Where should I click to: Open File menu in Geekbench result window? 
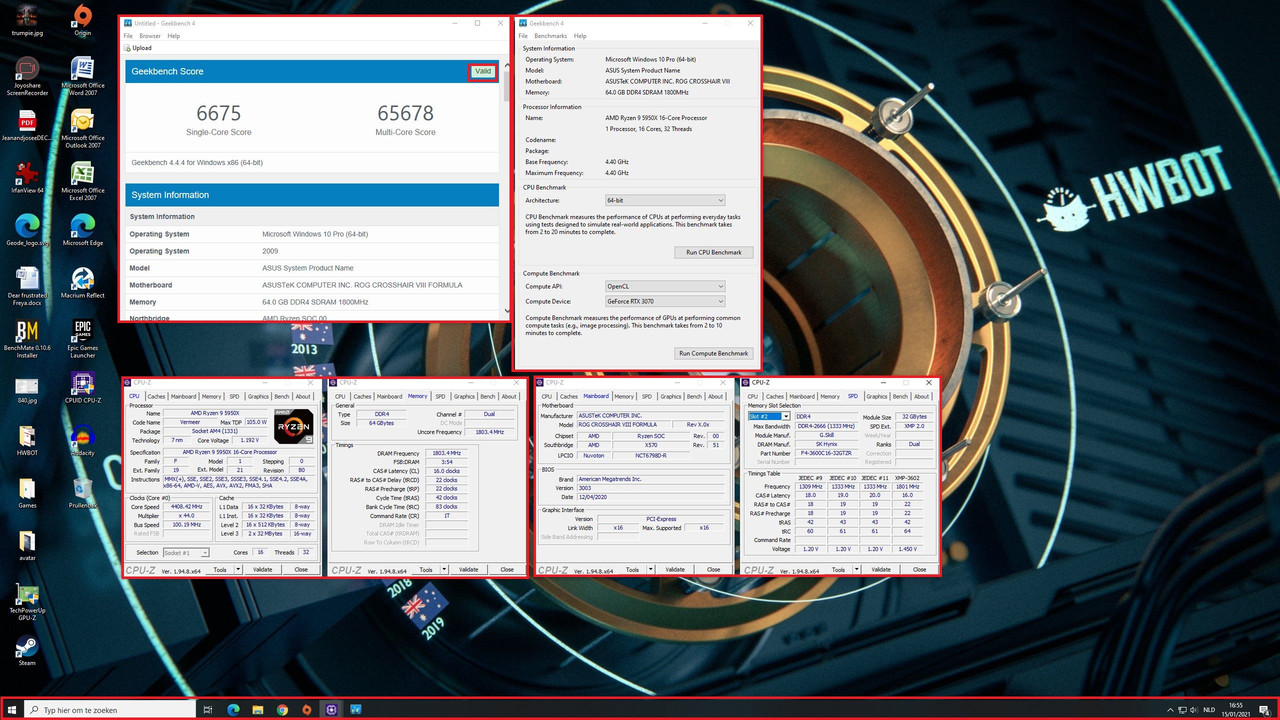(128, 36)
